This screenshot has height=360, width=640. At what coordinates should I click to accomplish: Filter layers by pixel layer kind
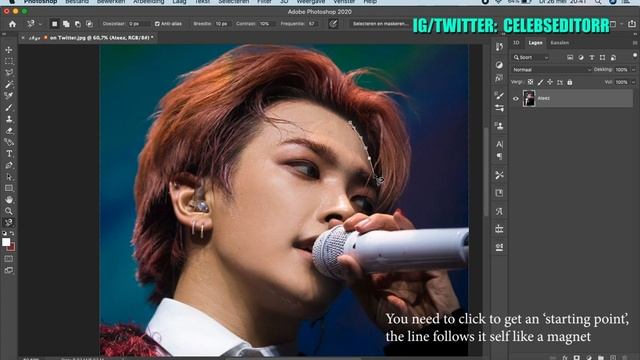[x=570, y=58]
